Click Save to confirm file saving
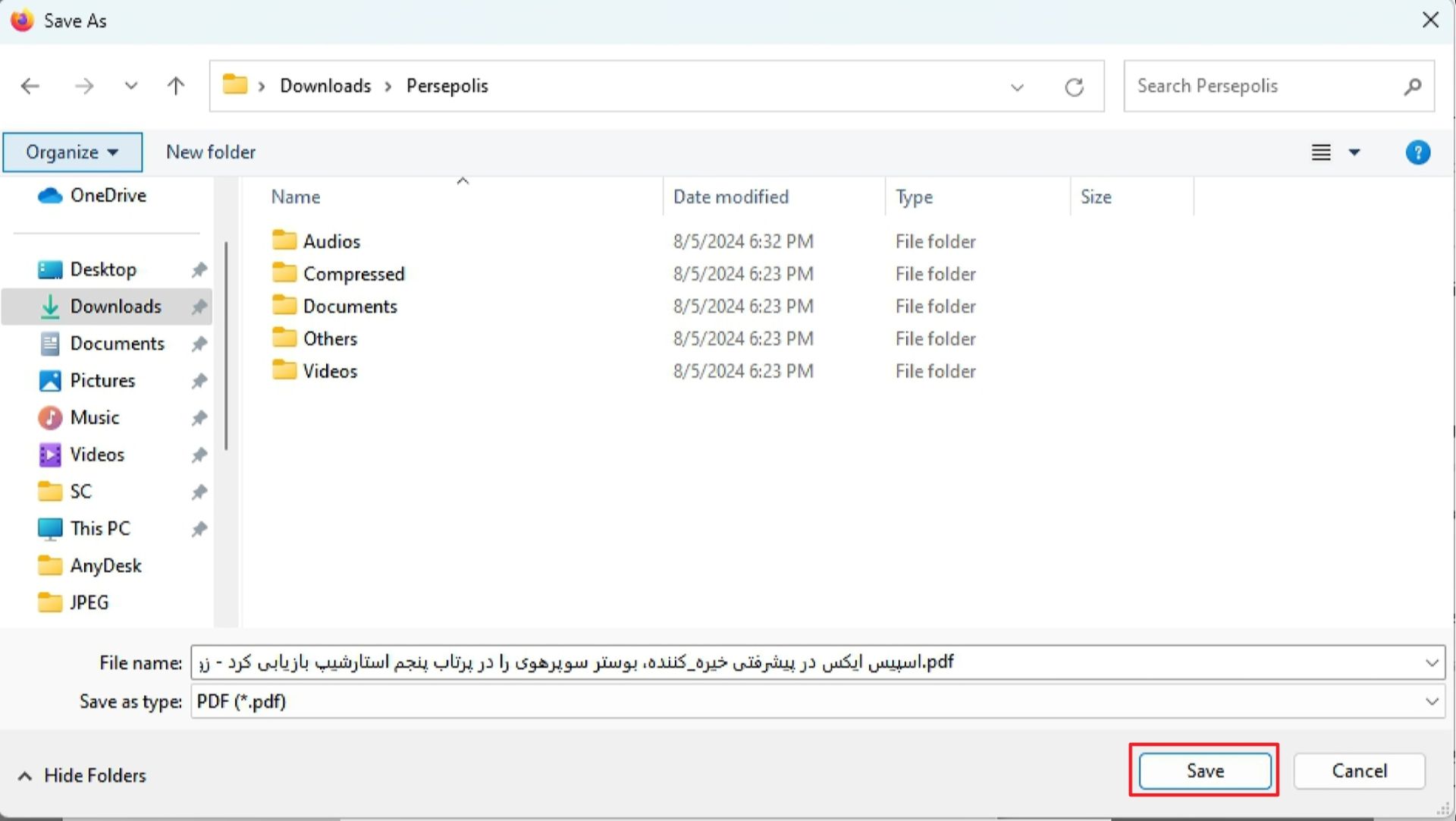Viewport: 1456px width, 821px height. click(x=1204, y=771)
